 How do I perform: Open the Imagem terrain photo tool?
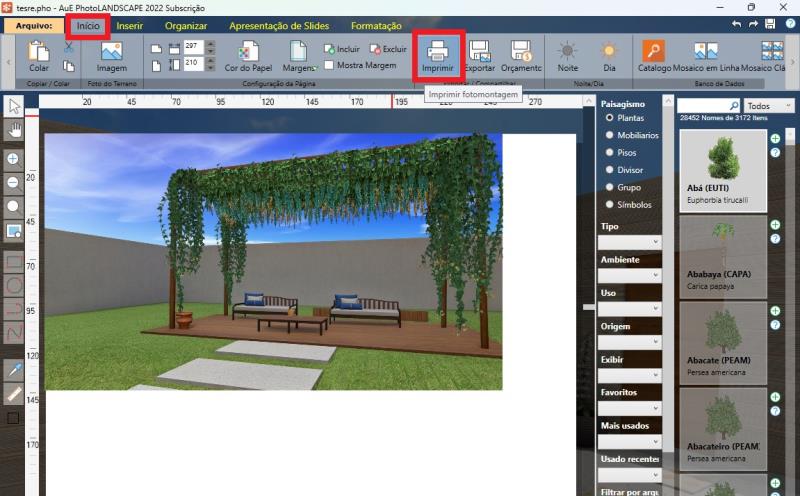(x=112, y=56)
